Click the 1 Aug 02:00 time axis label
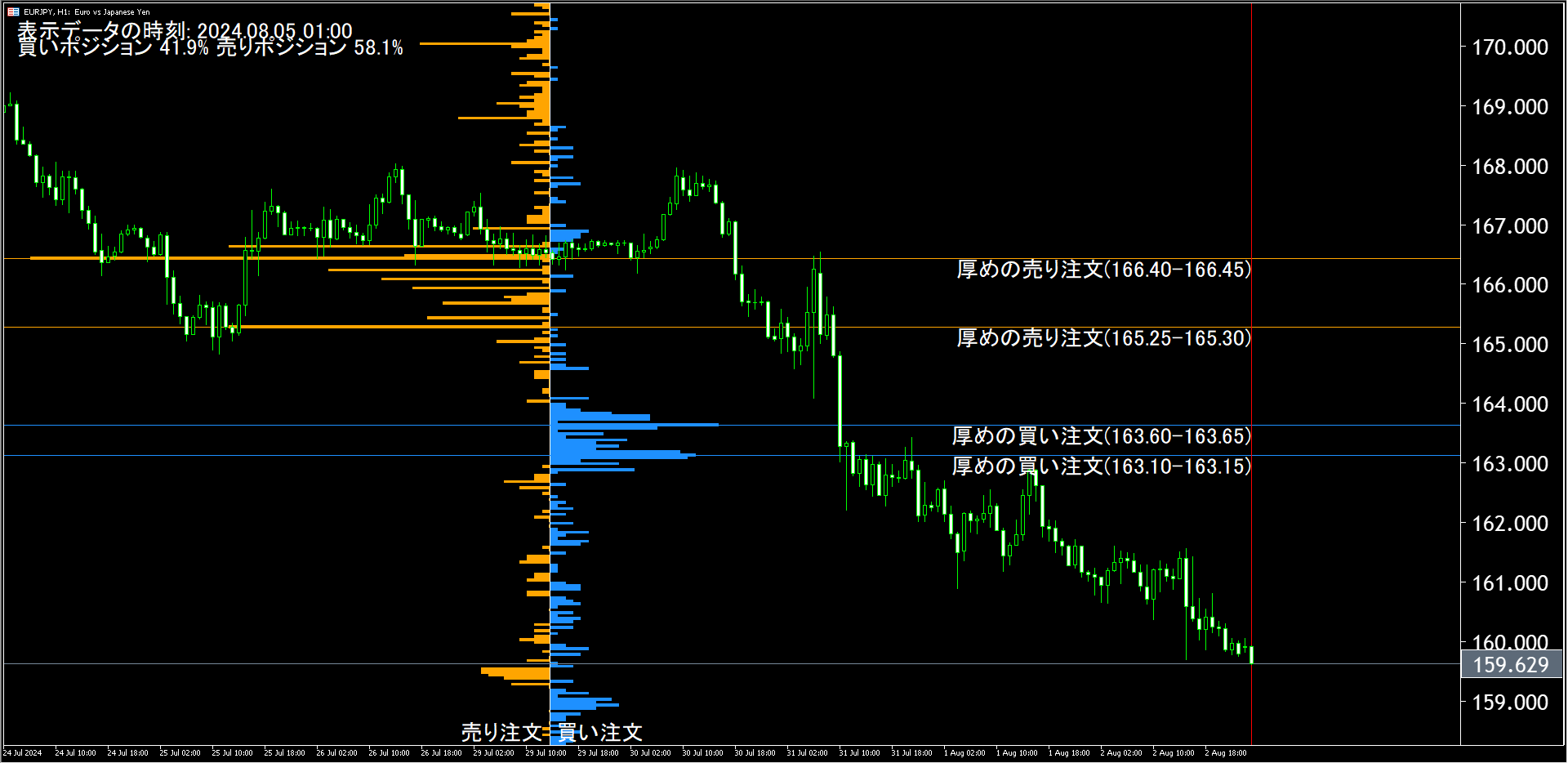Image resolution: width=1568 pixels, height=763 pixels. [x=964, y=753]
